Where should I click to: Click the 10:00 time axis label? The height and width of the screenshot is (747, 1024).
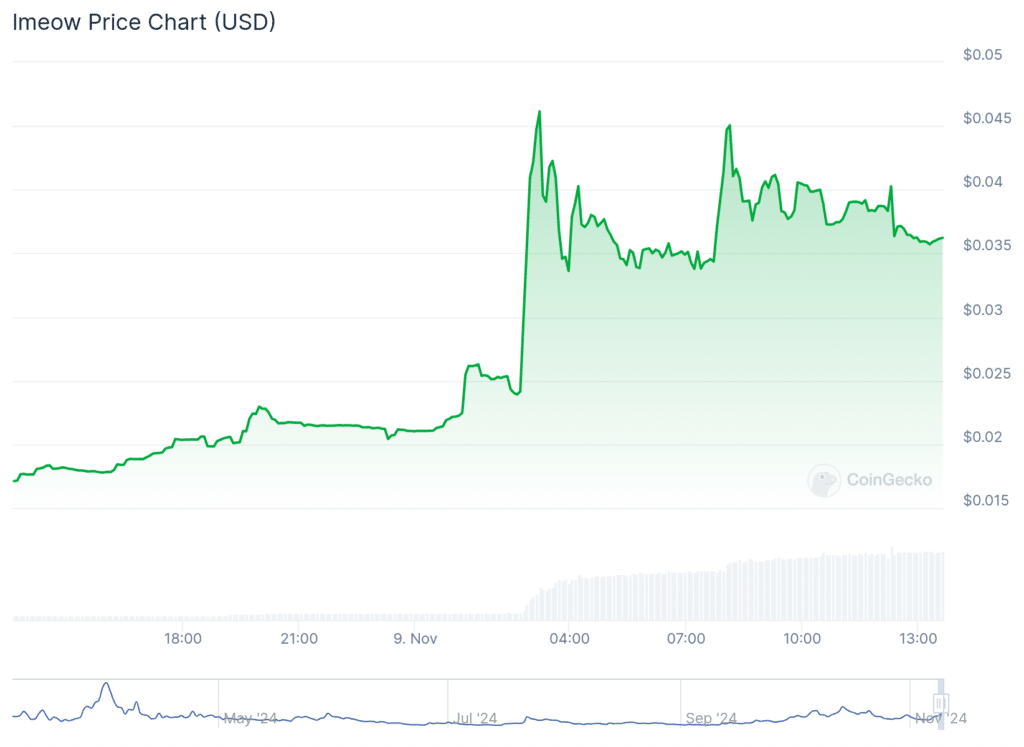coord(802,638)
